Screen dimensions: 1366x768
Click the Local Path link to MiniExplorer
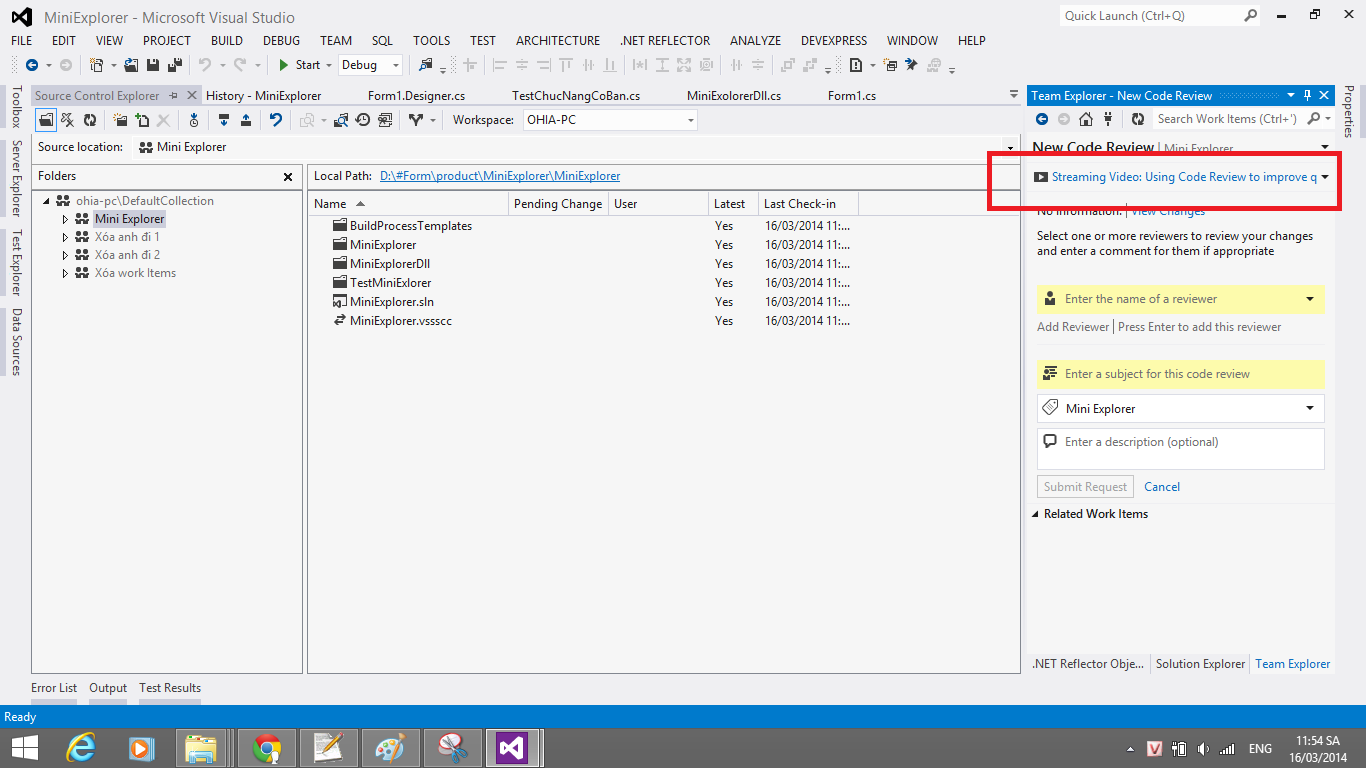tap(500, 176)
